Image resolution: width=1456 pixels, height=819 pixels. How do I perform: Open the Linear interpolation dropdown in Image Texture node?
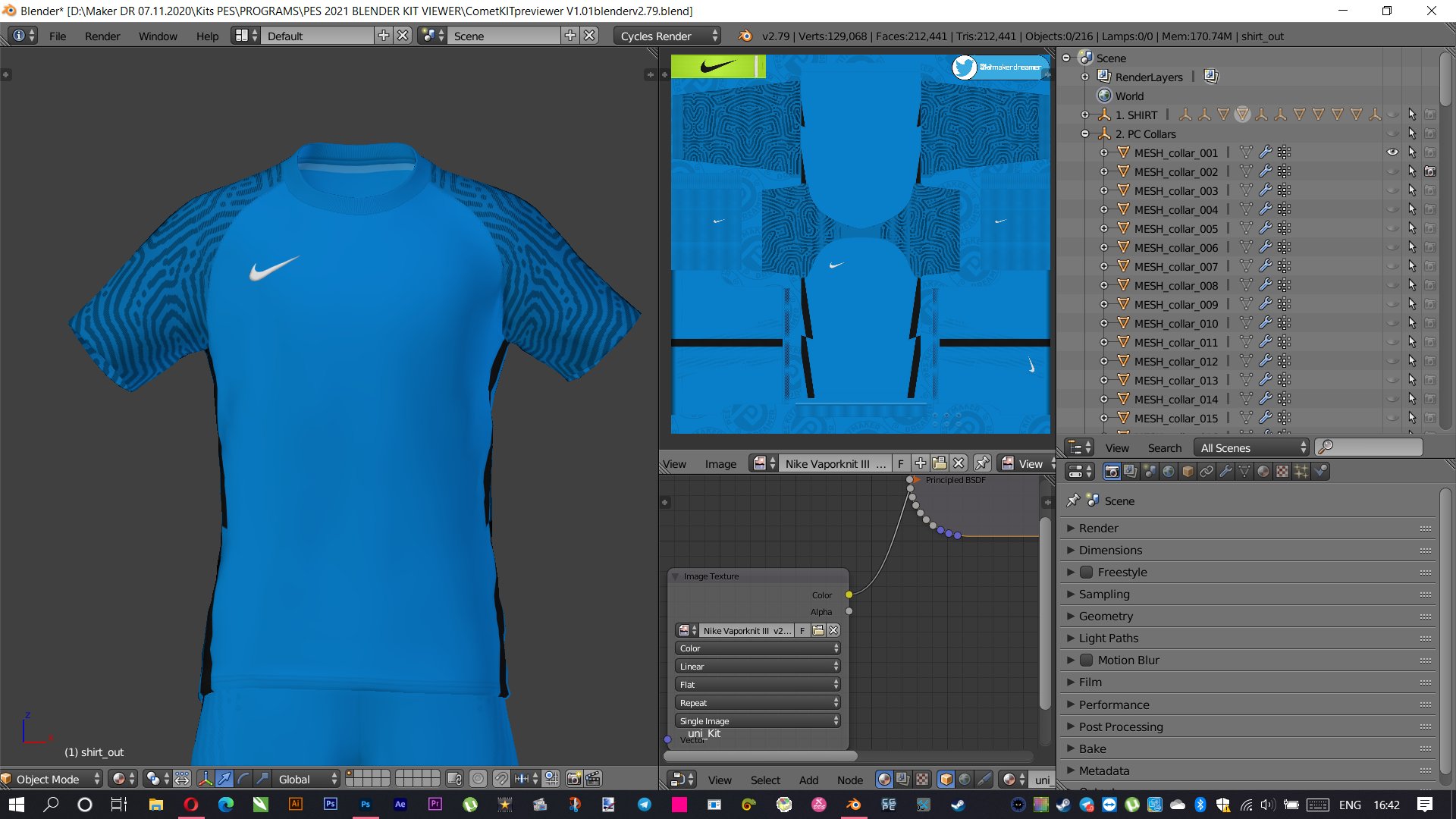point(758,667)
